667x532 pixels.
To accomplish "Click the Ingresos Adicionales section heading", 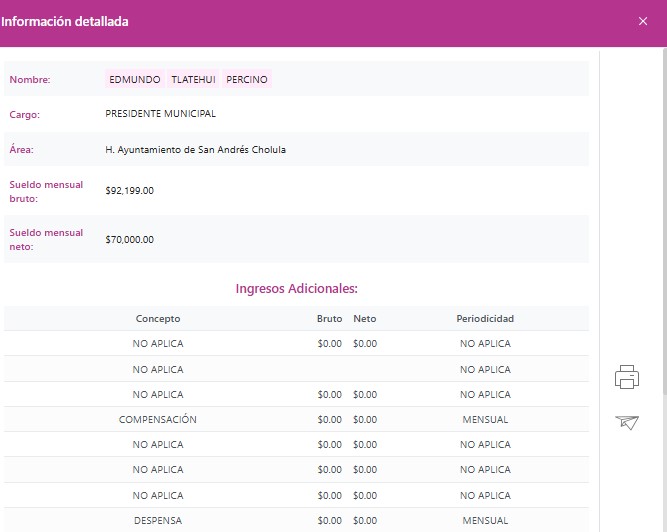I will click(x=296, y=289).
